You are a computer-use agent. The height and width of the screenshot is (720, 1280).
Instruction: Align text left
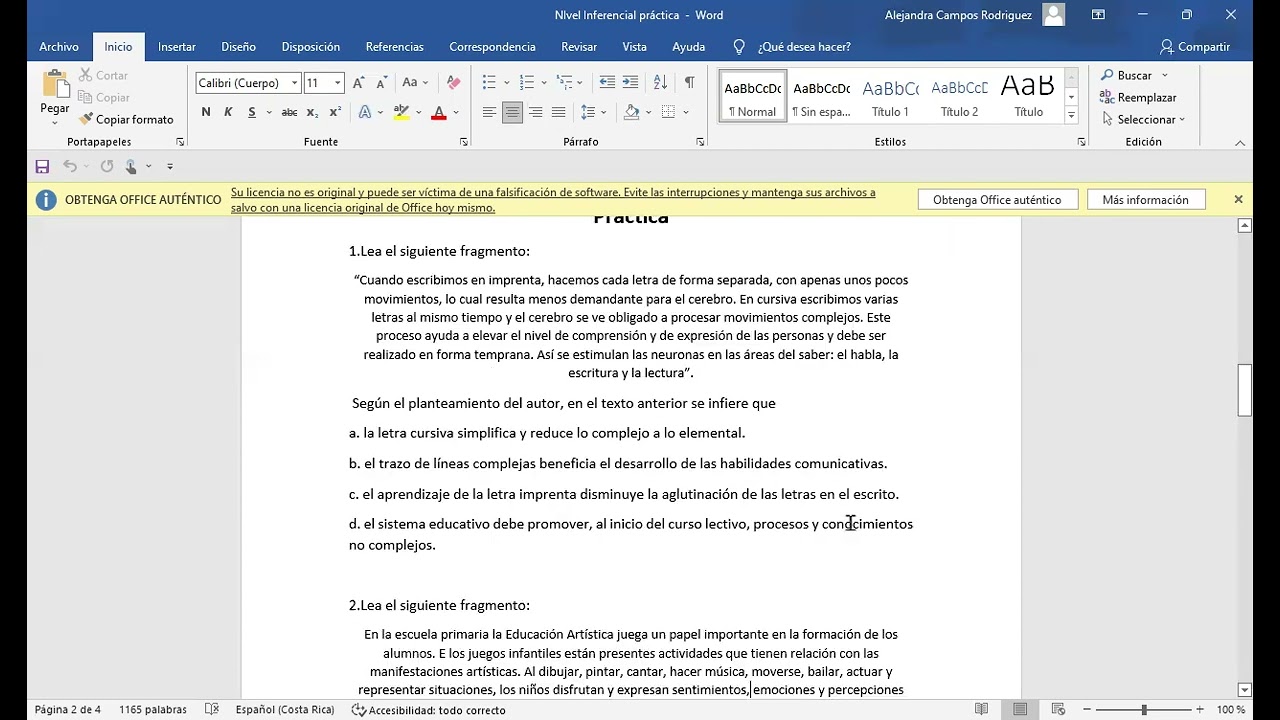click(489, 112)
